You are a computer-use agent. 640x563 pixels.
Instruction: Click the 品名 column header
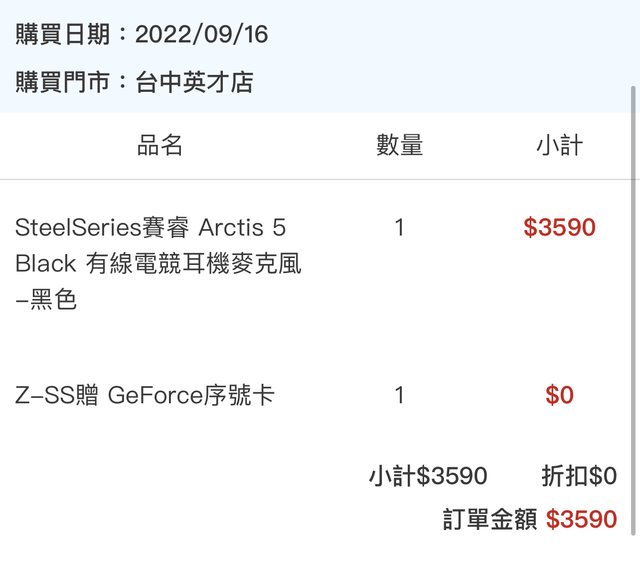point(160,145)
